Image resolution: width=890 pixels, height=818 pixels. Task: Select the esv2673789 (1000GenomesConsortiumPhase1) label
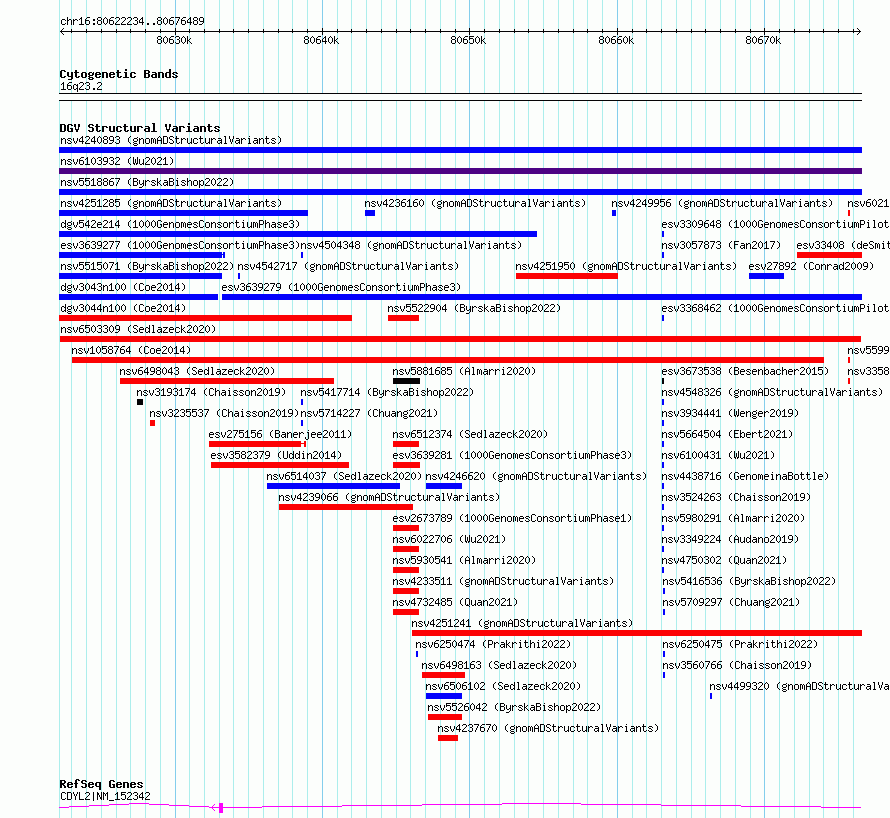pyautogui.click(x=512, y=518)
